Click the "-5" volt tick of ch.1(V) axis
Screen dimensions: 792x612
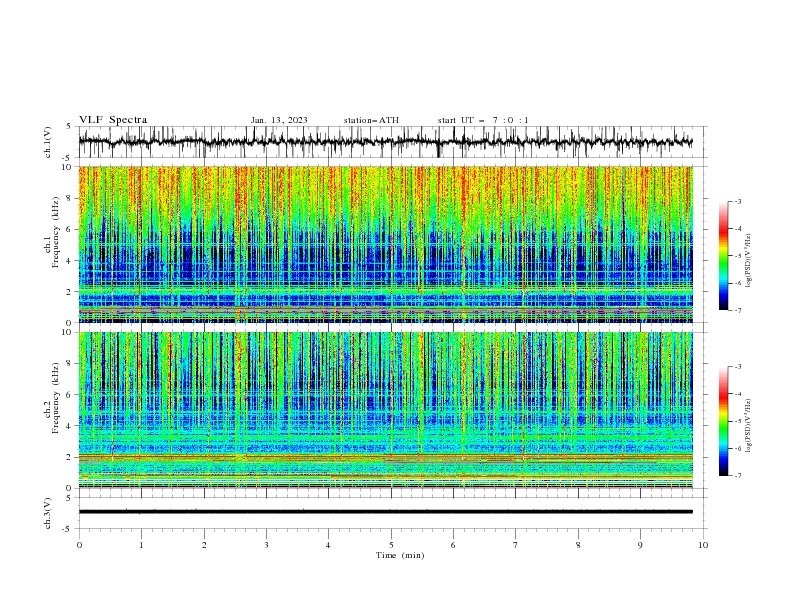[68, 158]
